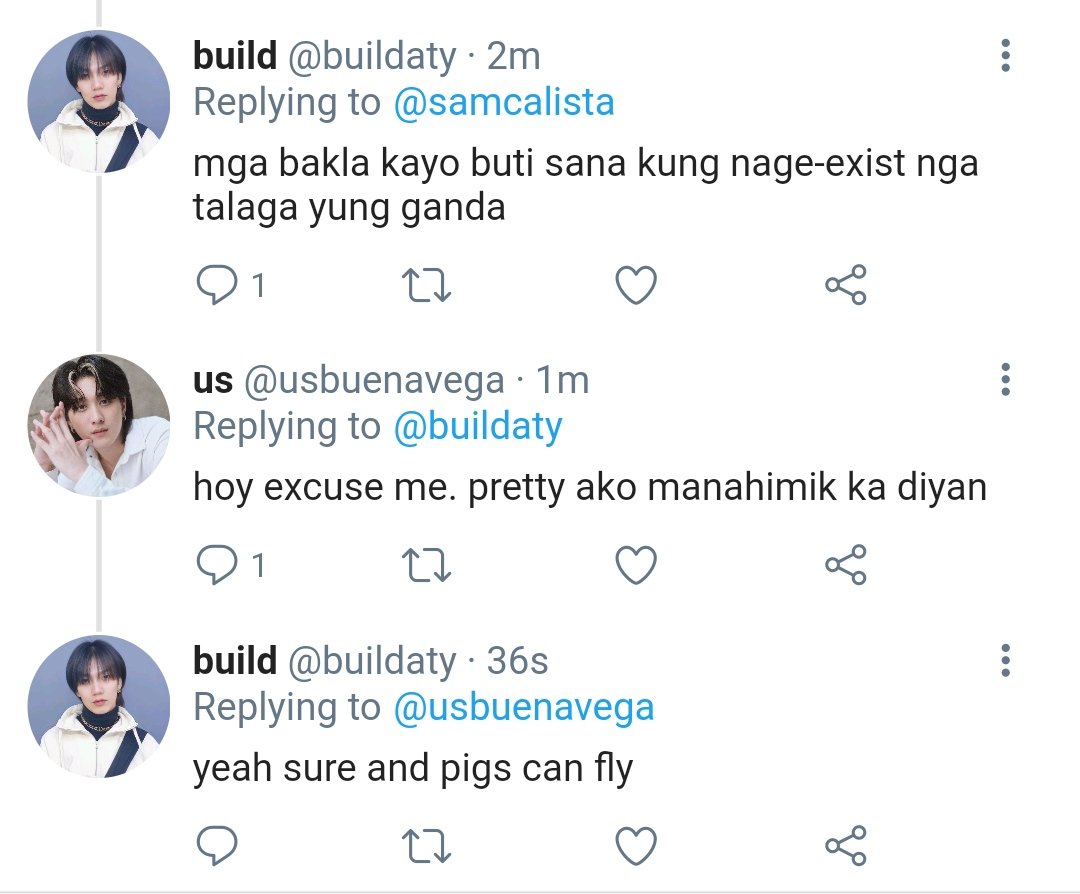The image size is (1080, 894).
Task: Open more options on usbuenavega's tweet
Action: tap(1006, 380)
